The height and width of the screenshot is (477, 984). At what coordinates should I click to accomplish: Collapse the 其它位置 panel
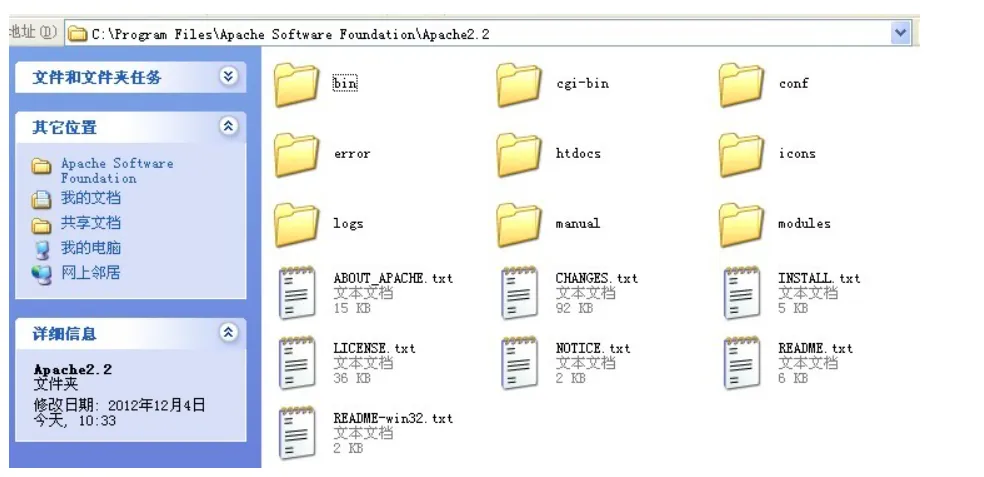pos(228,126)
